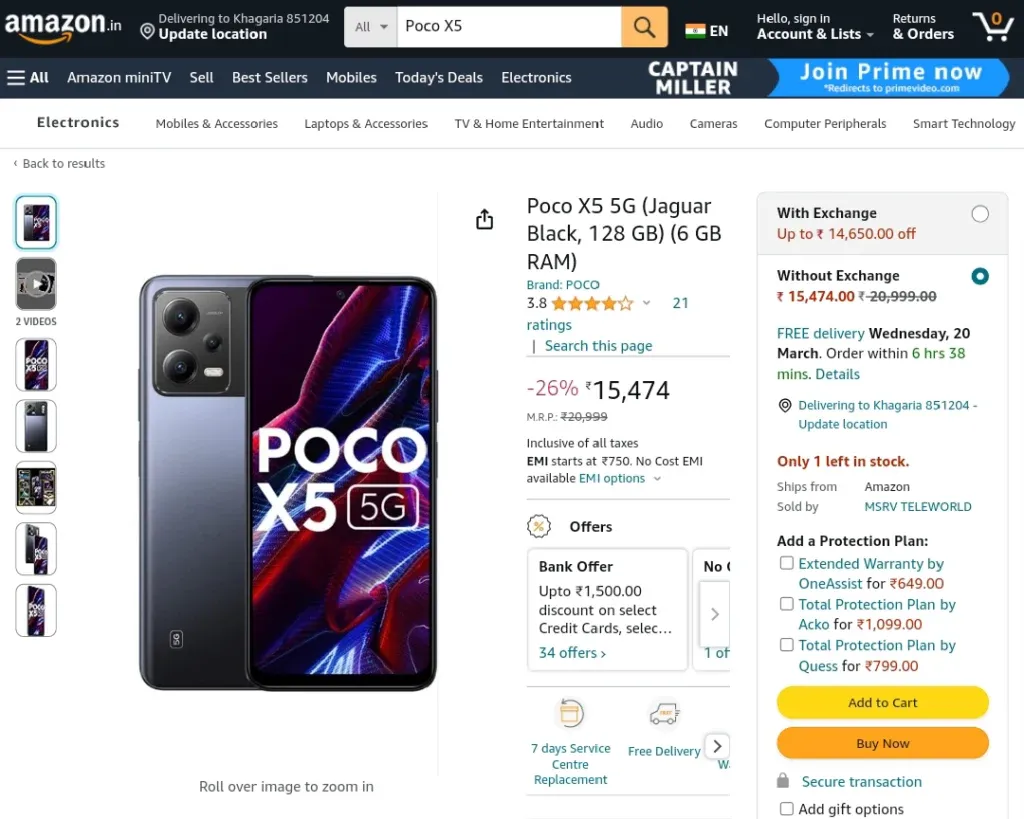Click the Amazon.in logo
Viewport: 1024px width, 819px height.
63,27
